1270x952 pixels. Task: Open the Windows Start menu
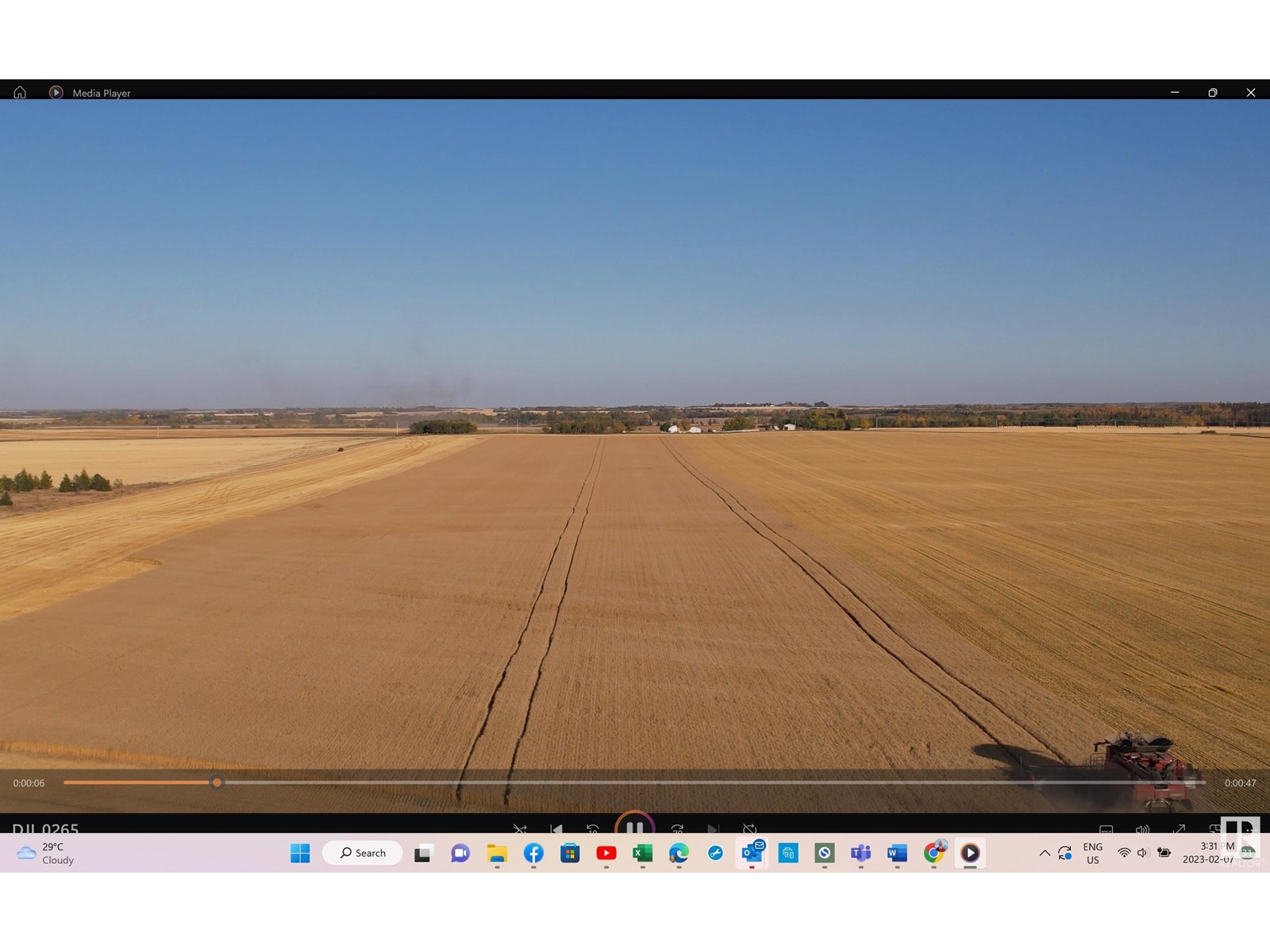click(300, 854)
